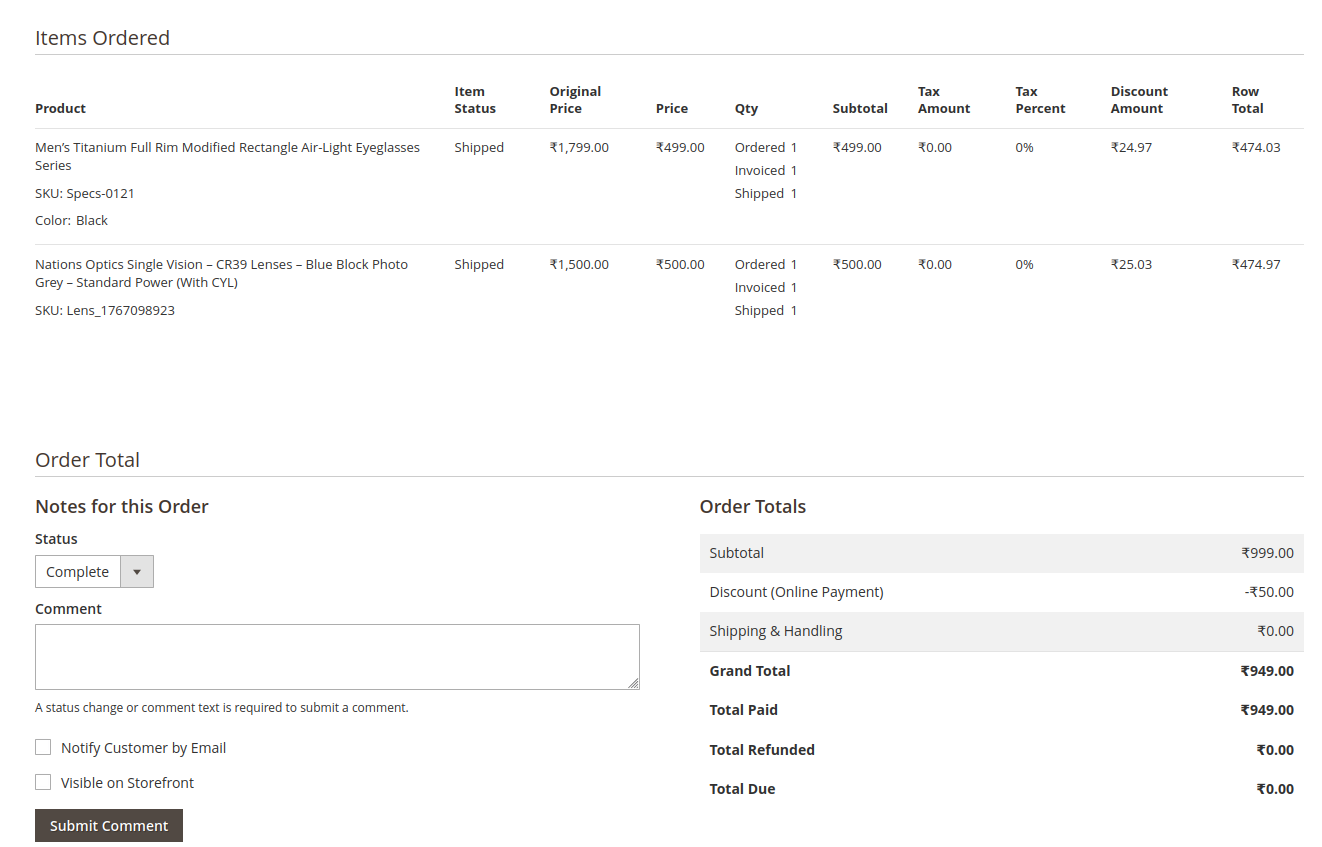Open the Status dropdown showing Complete
The image size is (1322, 847).
(x=94, y=572)
